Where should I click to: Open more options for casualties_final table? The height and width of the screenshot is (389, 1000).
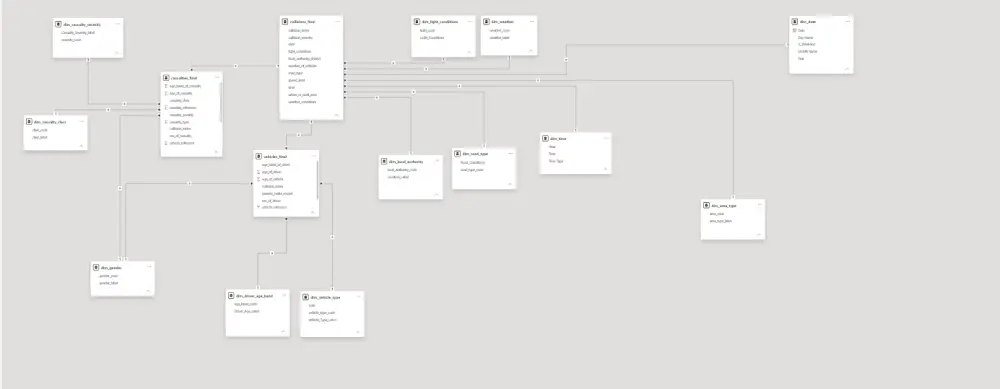pyautogui.click(x=217, y=78)
